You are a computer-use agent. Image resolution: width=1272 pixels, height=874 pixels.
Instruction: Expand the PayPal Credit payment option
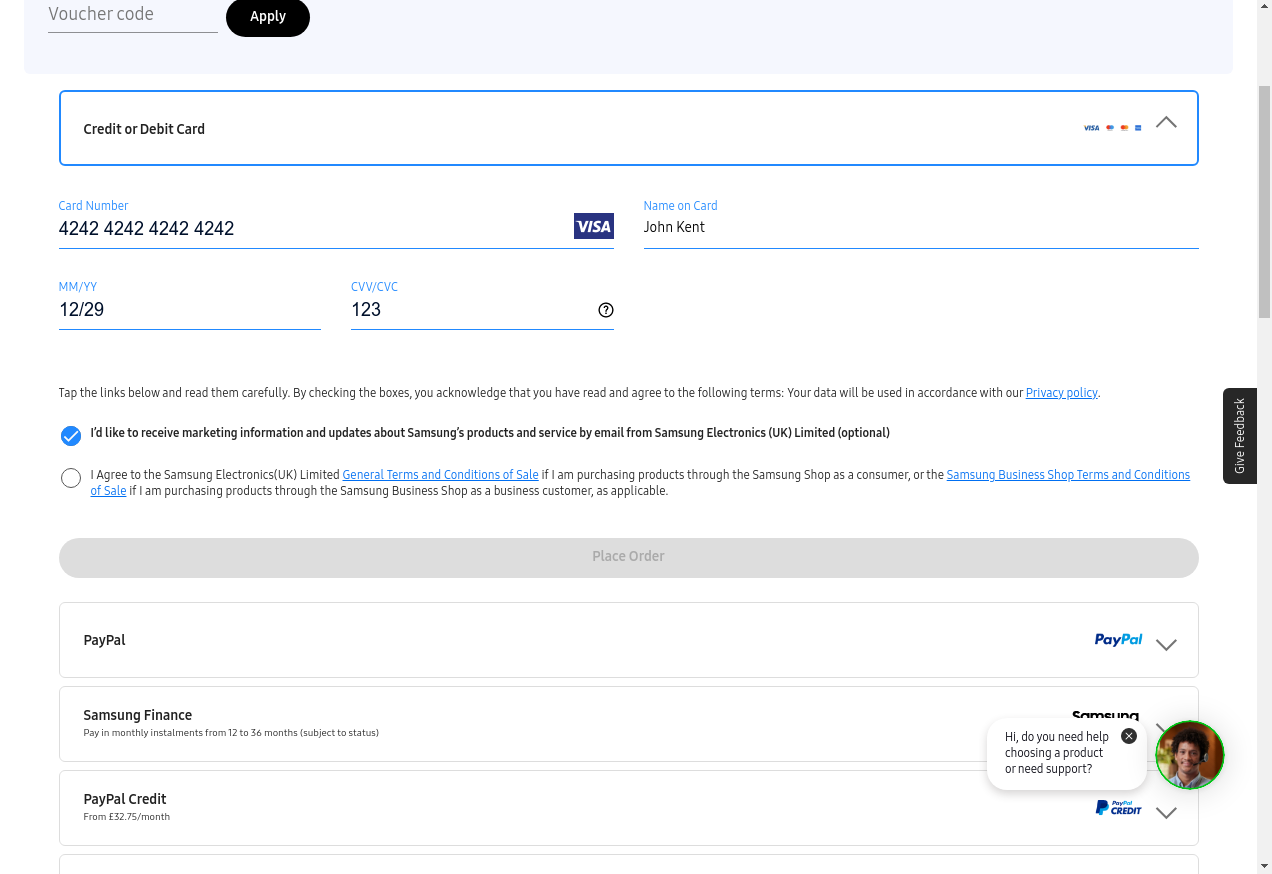1165,813
